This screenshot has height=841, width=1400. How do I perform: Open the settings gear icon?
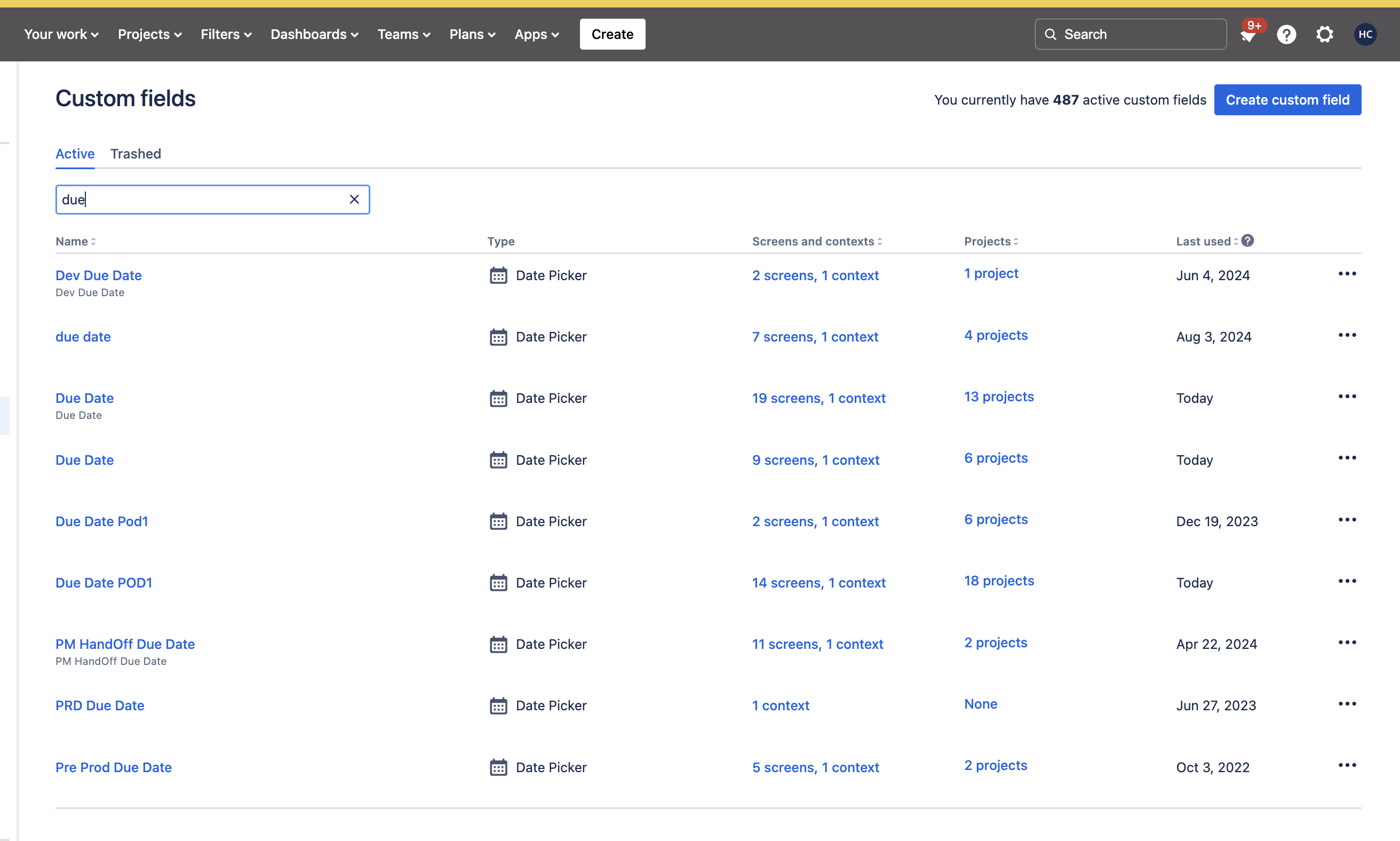pyautogui.click(x=1325, y=34)
